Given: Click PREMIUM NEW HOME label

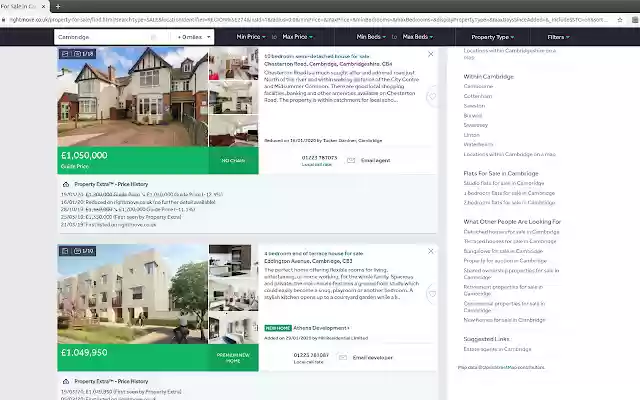Looking at the screenshot, I should point(233,358).
